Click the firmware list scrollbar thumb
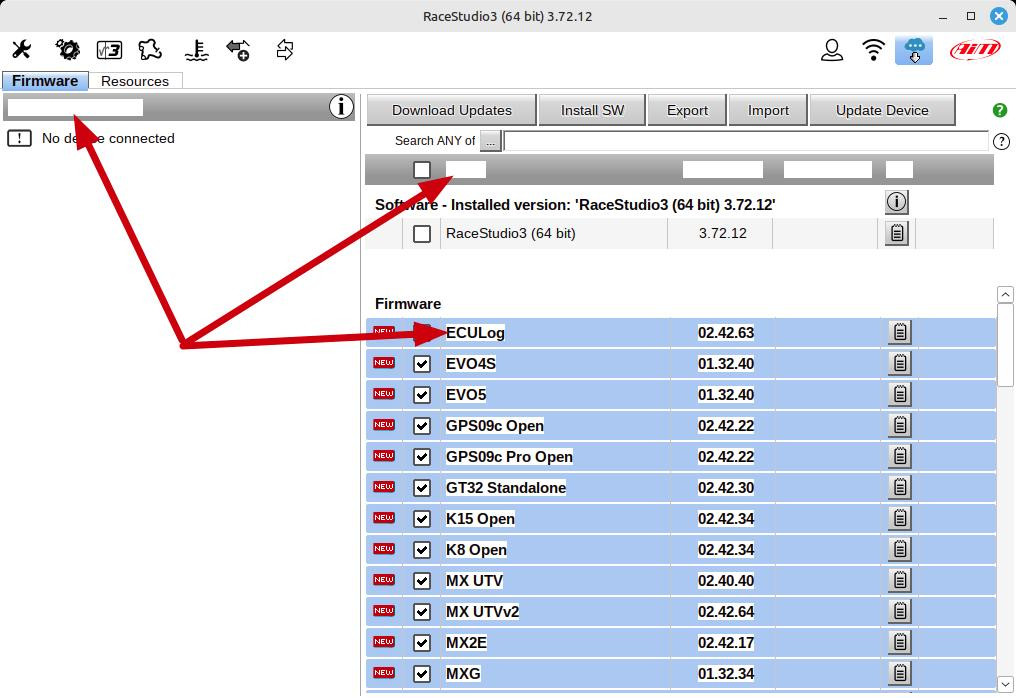This screenshot has width=1016, height=698. (1005, 345)
